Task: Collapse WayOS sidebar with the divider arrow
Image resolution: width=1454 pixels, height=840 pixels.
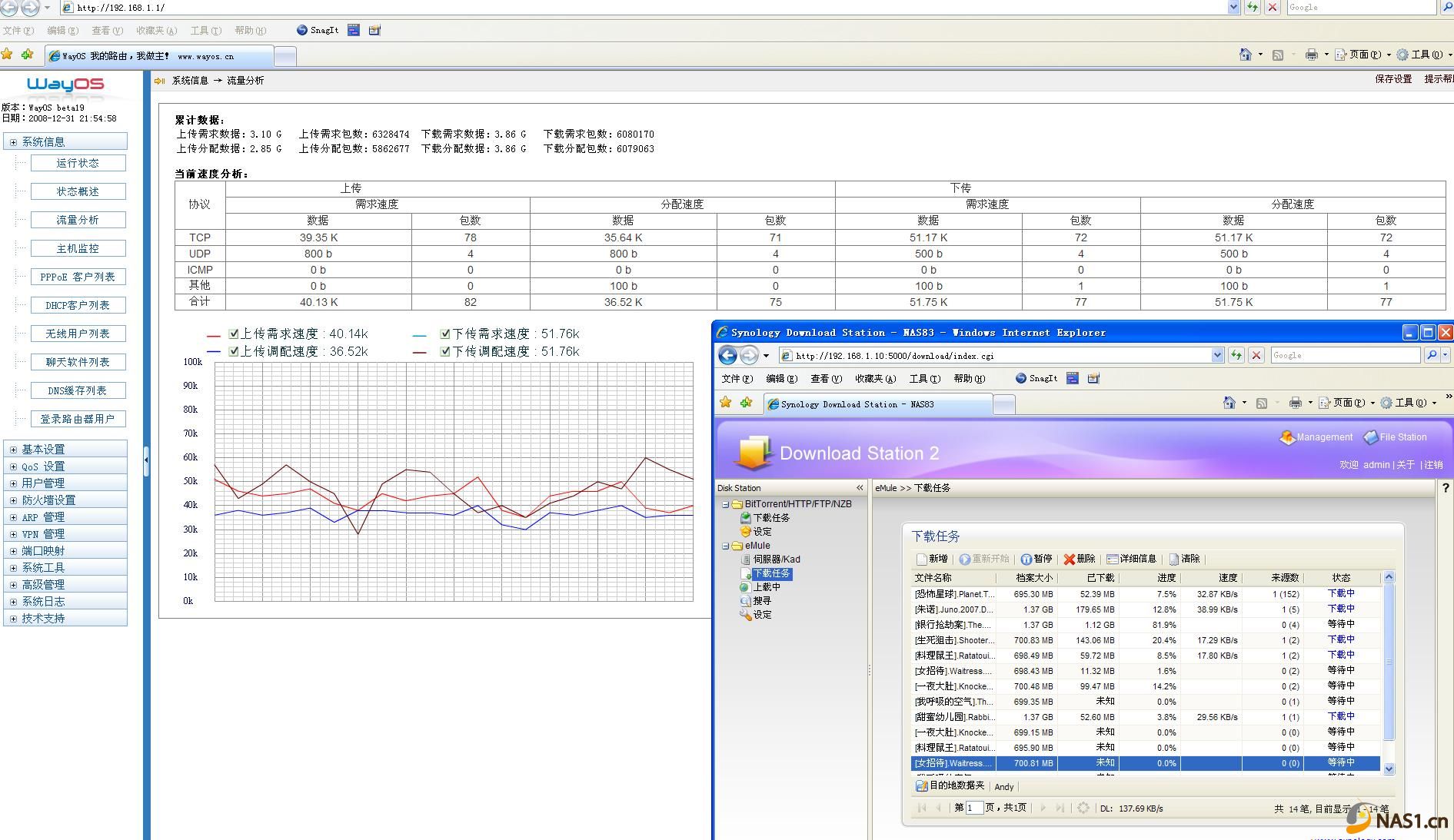Action: pos(146,460)
